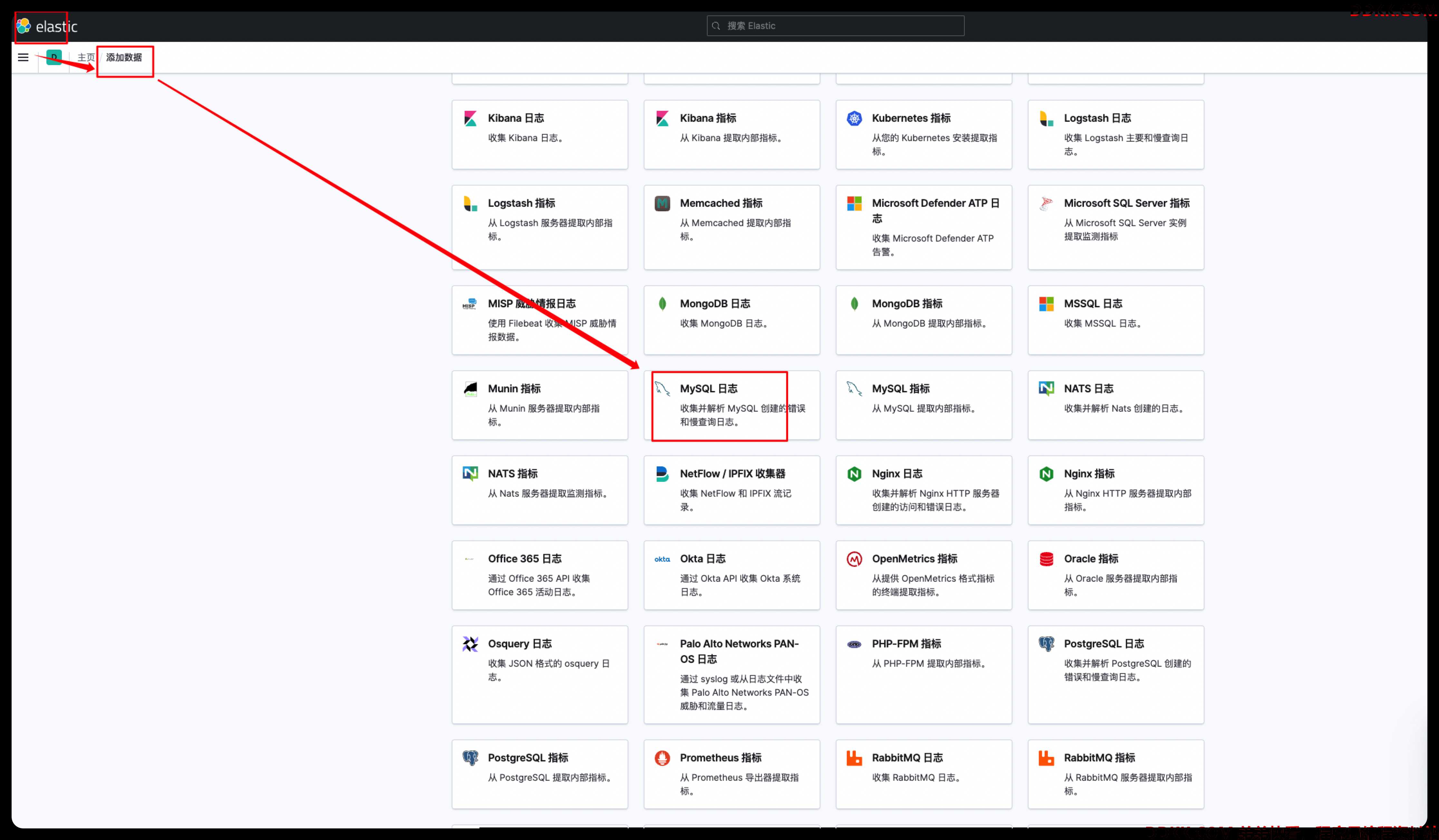
Task: Click the PostgreSQL 日志 elephant icon
Action: coord(1046,644)
